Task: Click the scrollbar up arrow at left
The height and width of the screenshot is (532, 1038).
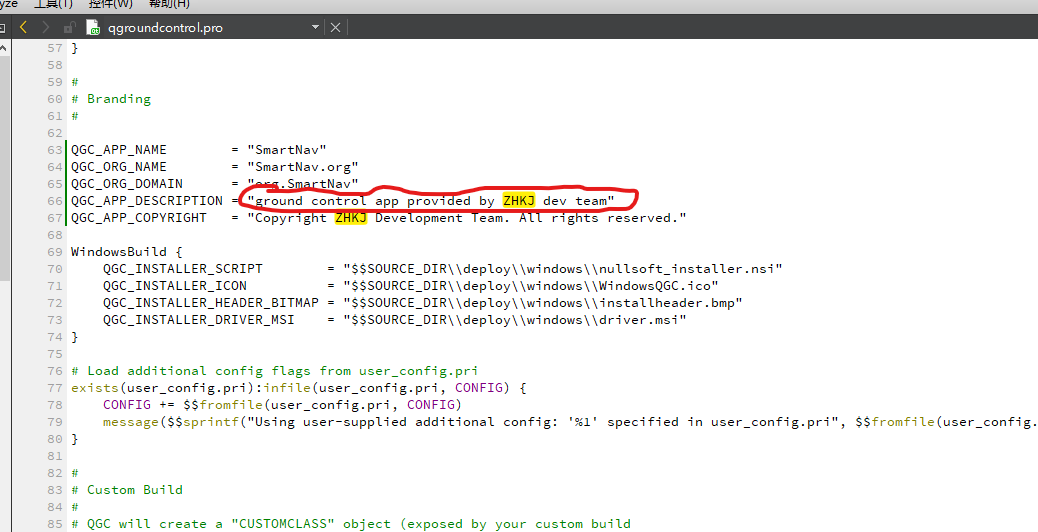Action: click(x=4, y=48)
